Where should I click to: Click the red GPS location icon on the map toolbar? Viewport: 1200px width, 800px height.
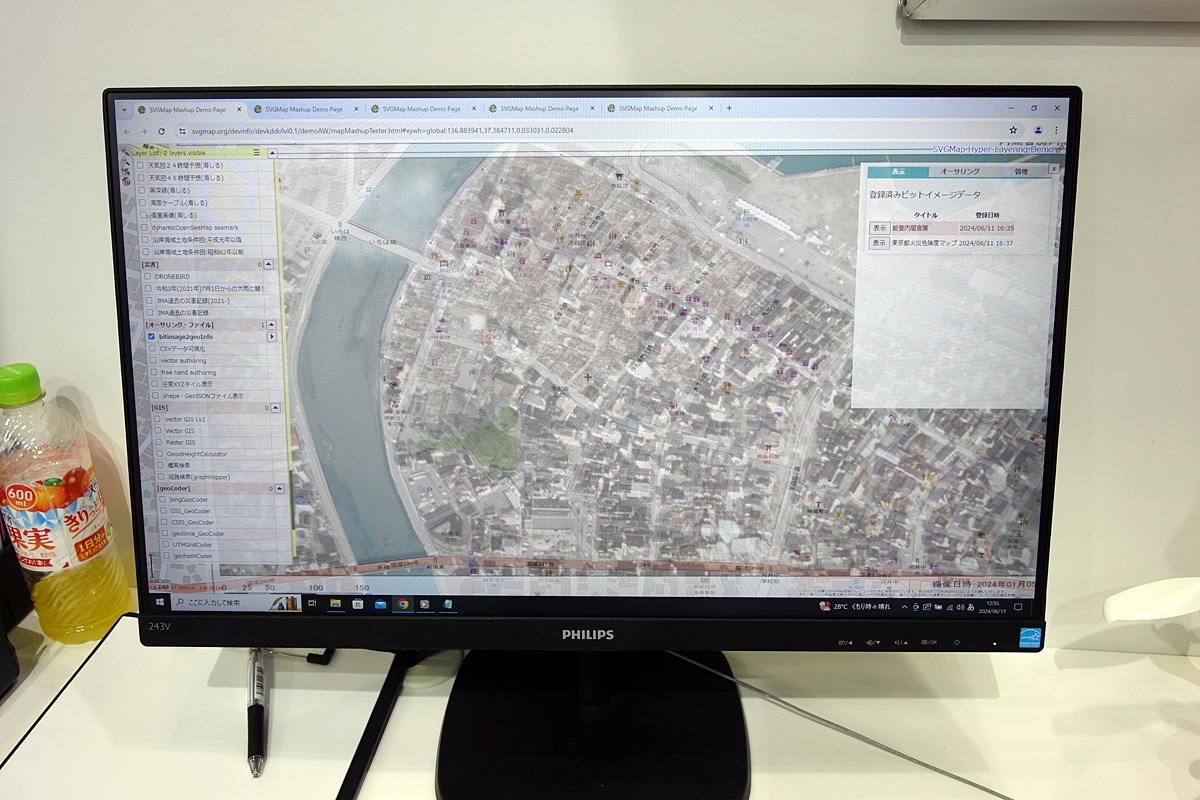click(126, 182)
